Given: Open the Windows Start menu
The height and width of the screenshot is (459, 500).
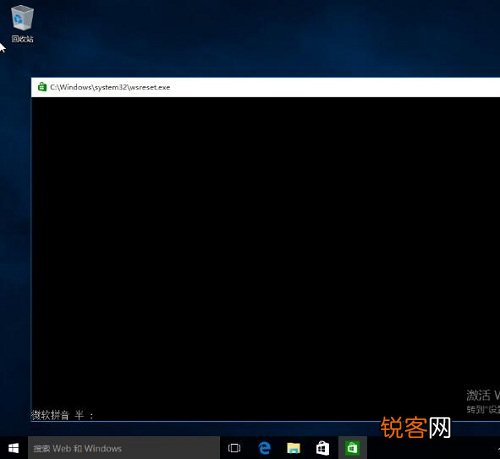Looking at the screenshot, I should tap(13, 448).
